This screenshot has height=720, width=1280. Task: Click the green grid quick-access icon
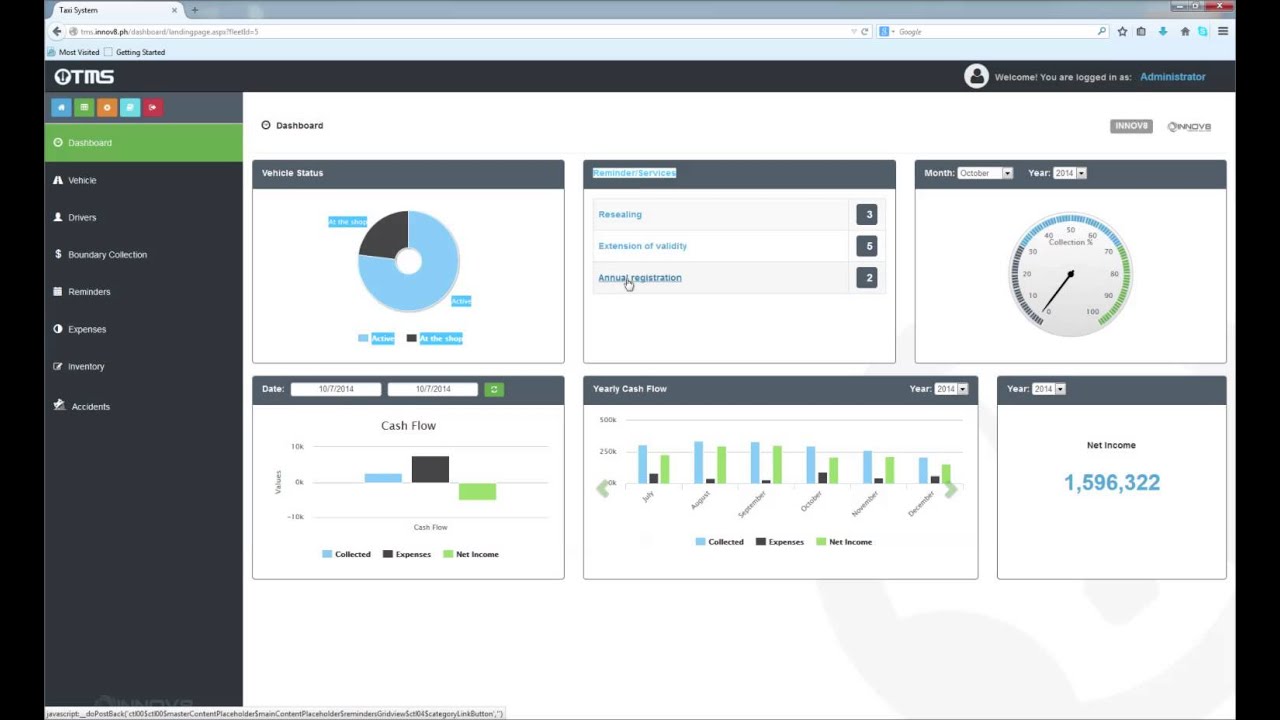pos(84,107)
